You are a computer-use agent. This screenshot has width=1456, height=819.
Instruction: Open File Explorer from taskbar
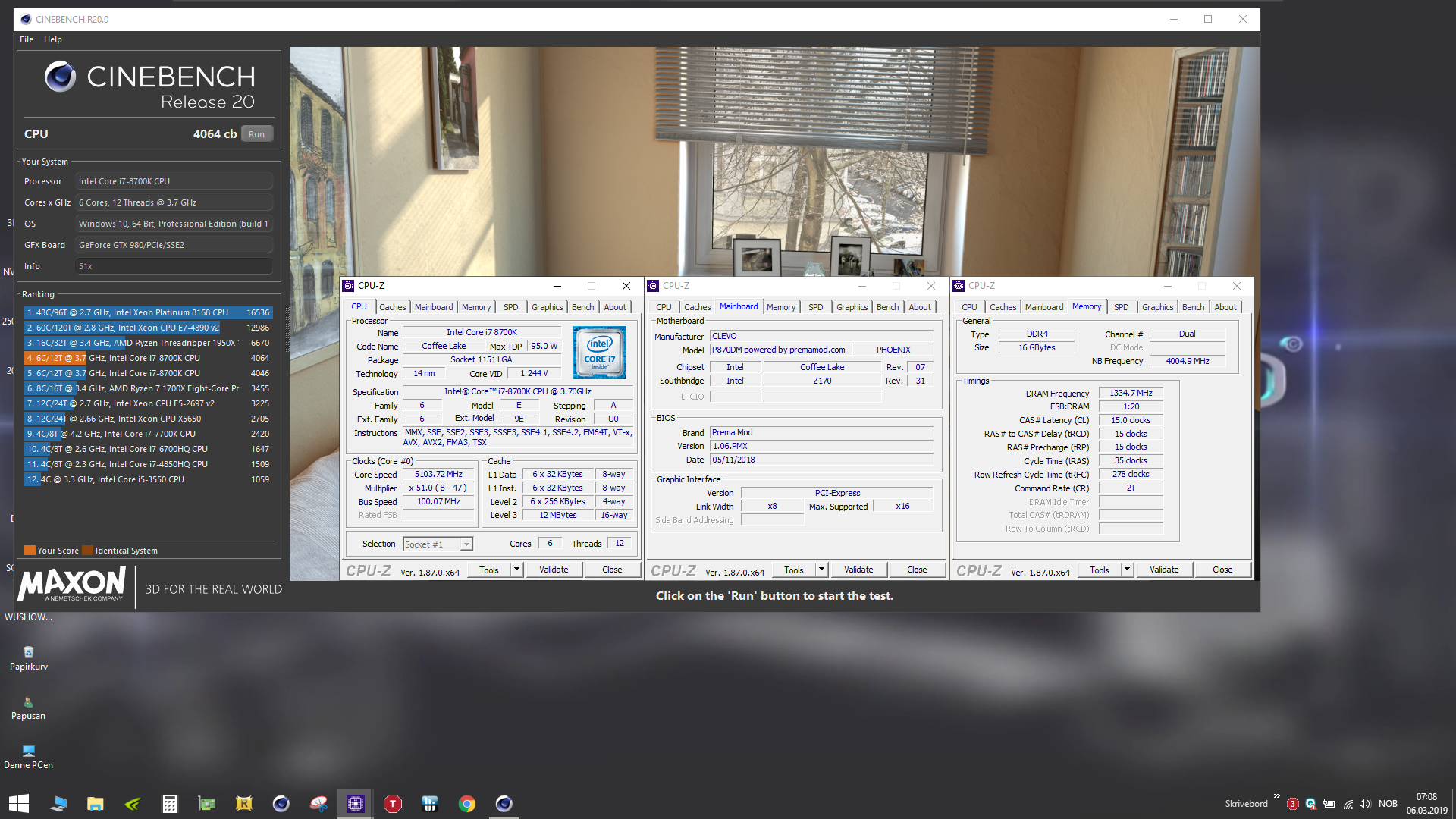click(96, 804)
